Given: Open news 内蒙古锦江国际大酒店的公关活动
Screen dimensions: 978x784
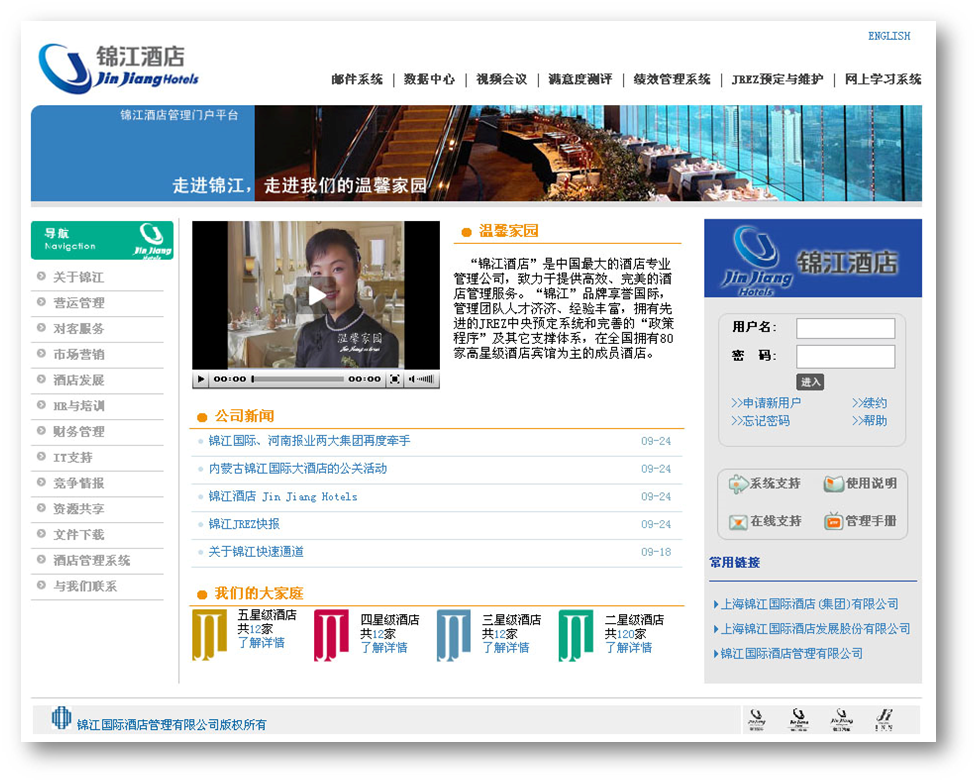Looking at the screenshot, I should (298, 468).
